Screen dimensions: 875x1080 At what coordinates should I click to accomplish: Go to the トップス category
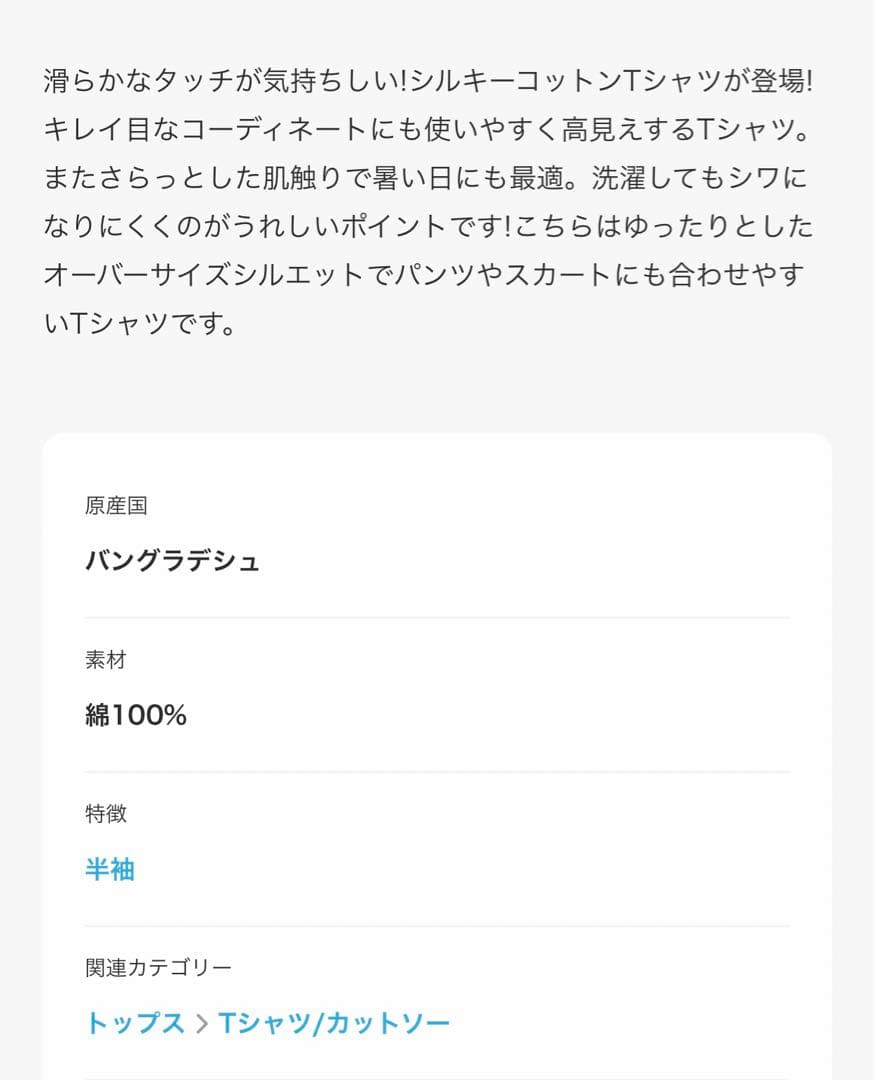[x=135, y=1024]
